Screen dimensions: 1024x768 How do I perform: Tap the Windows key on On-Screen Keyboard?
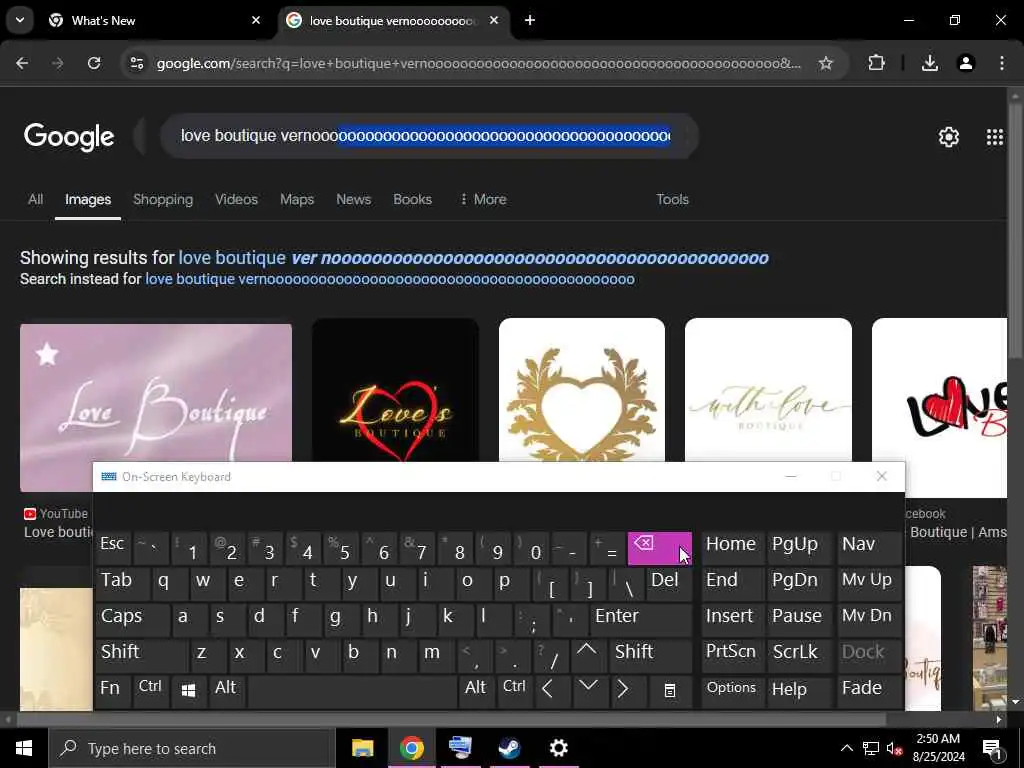189,691
